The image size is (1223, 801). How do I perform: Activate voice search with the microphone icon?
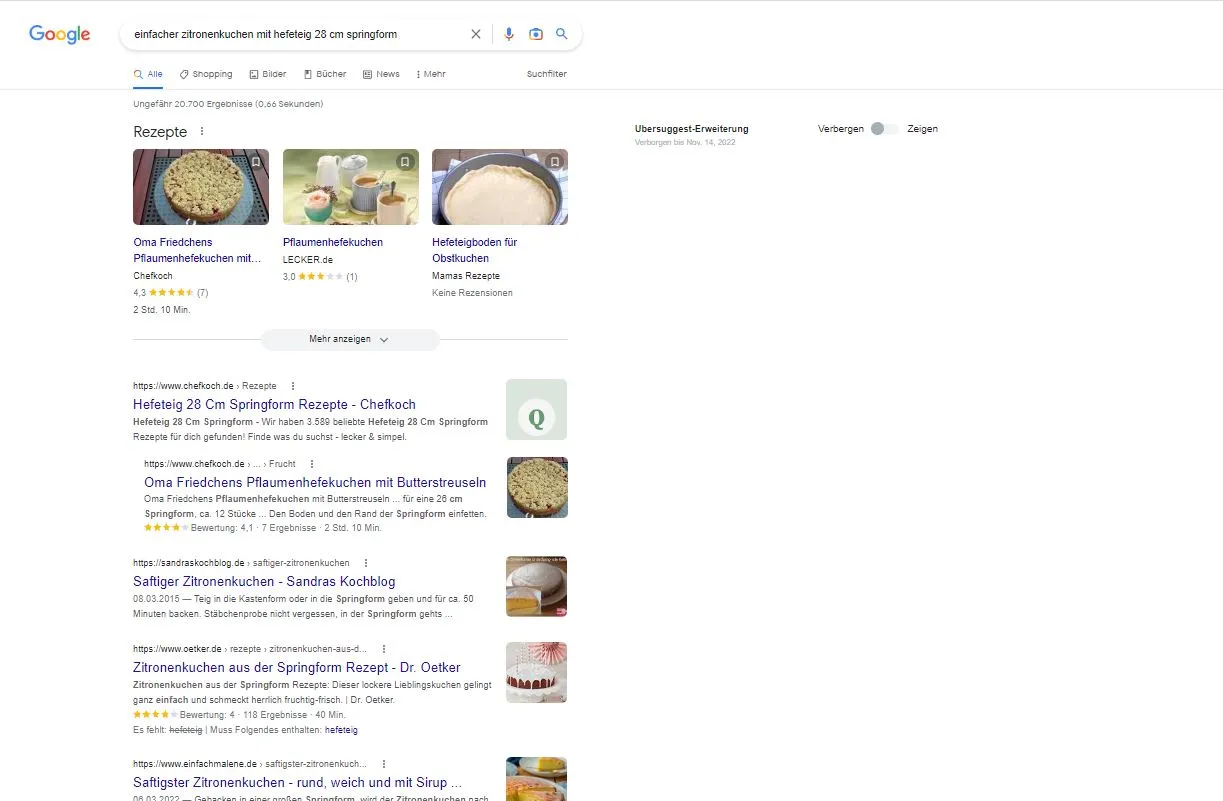509,33
